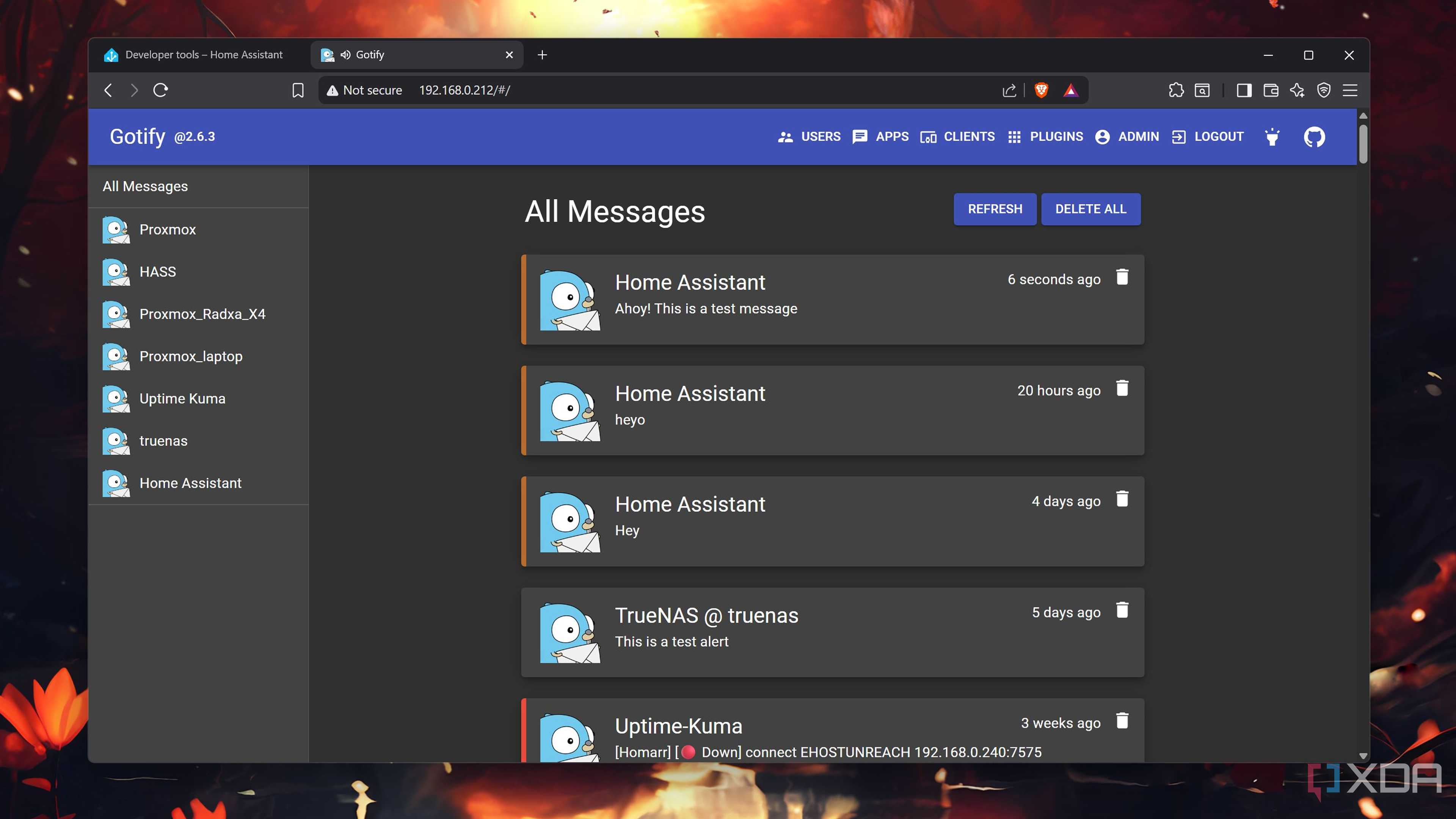The width and height of the screenshot is (1456, 819).
Task: Select the Home Assistant app in sidebar
Action: [198, 483]
